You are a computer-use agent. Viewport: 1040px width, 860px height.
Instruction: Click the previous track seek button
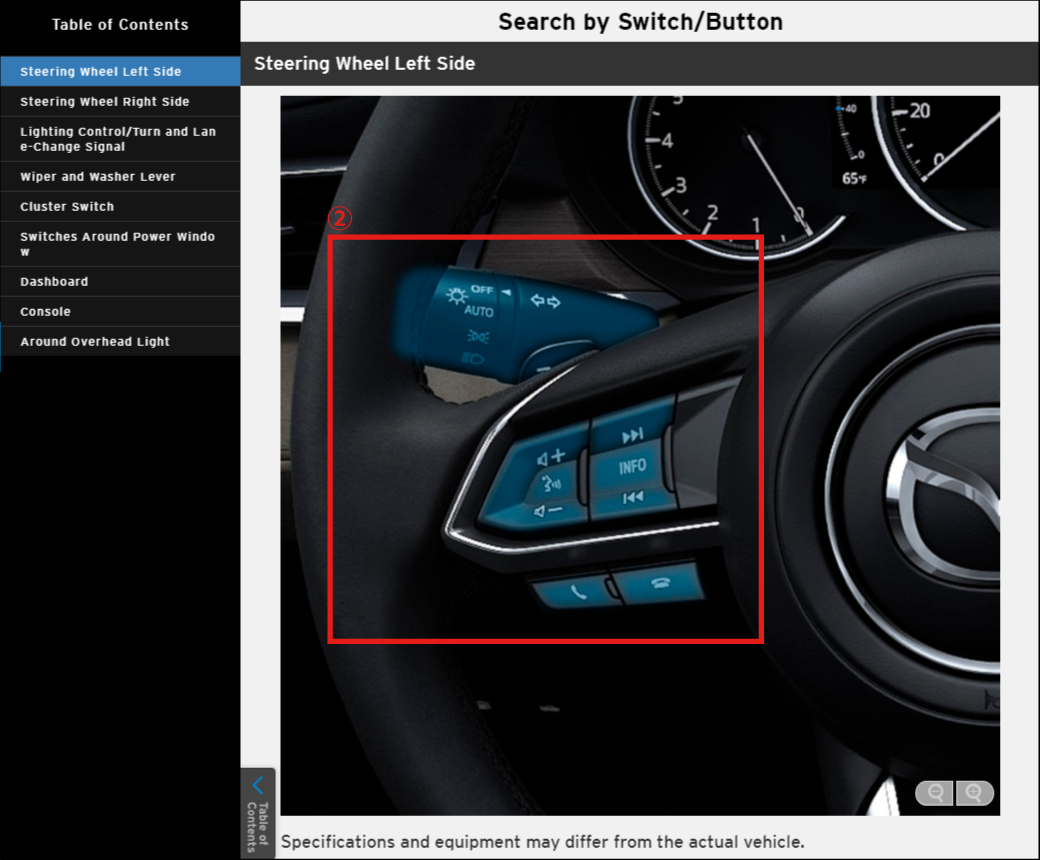click(x=632, y=497)
